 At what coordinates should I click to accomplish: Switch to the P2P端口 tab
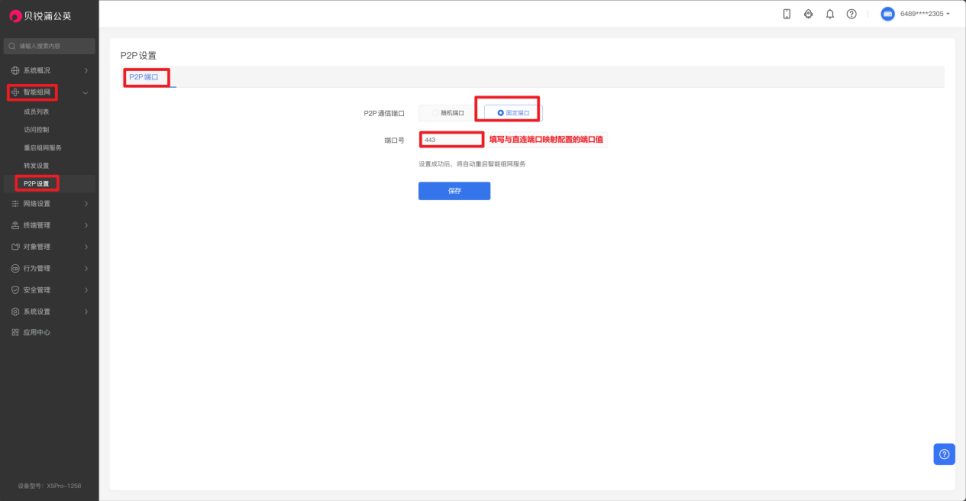pos(144,77)
